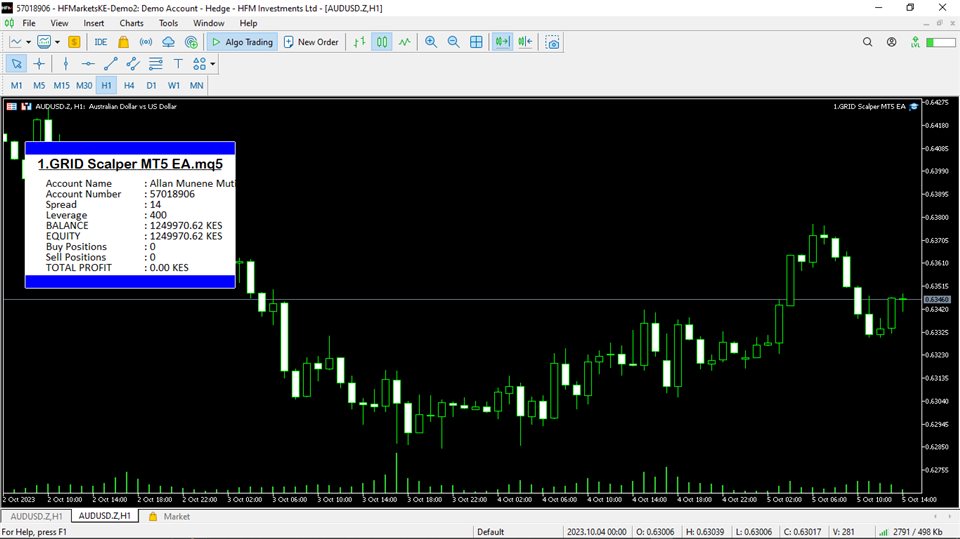The height and width of the screenshot is (539, 960).
Task: Select the W1 timeframe button
Action: (x=174, y=86)
